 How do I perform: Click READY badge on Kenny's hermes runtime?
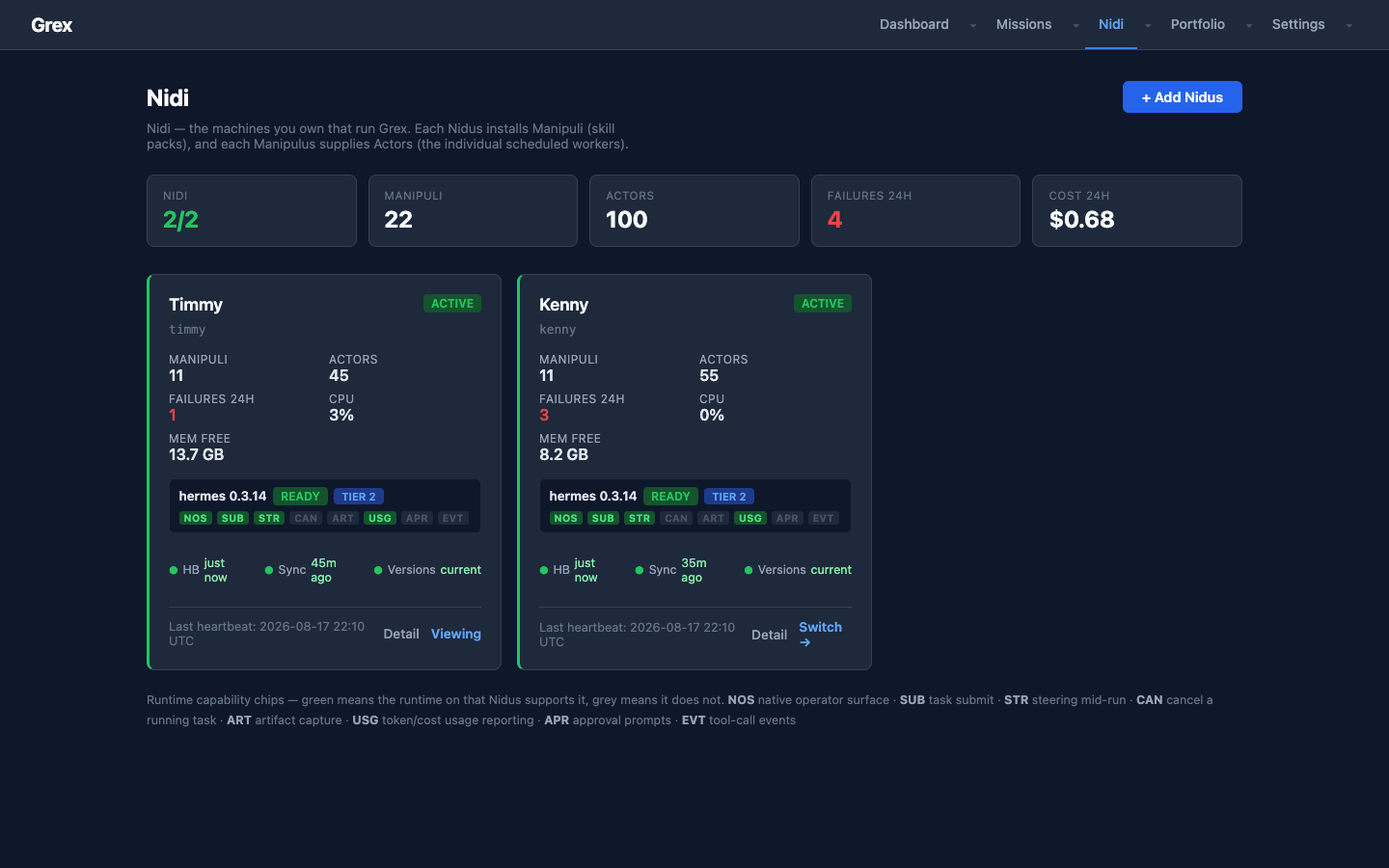tap(670, 497)
